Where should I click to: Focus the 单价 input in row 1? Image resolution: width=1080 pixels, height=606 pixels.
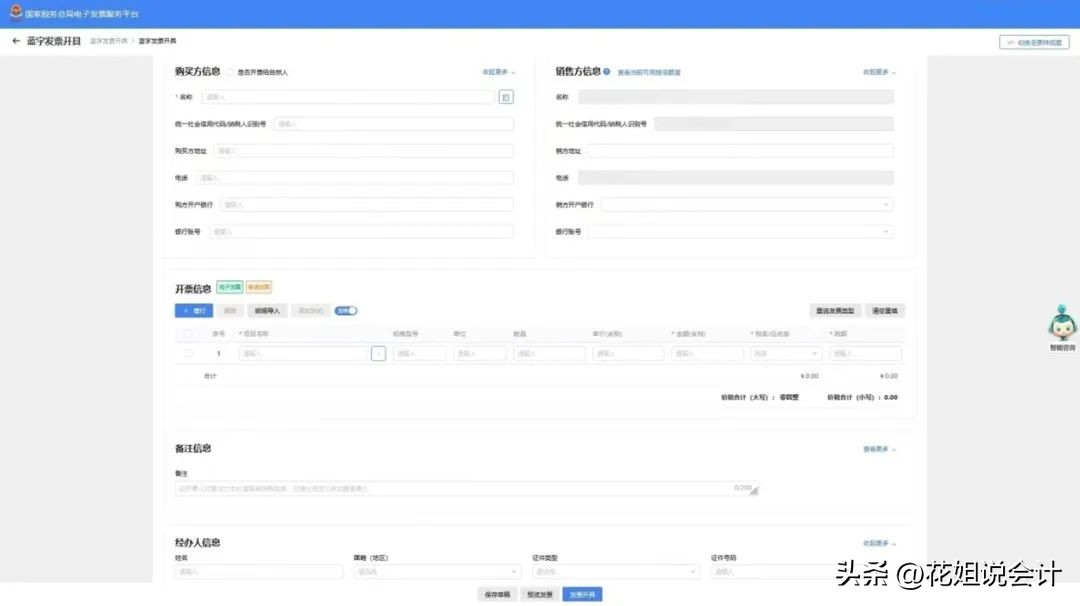click(x=628, y=353)
